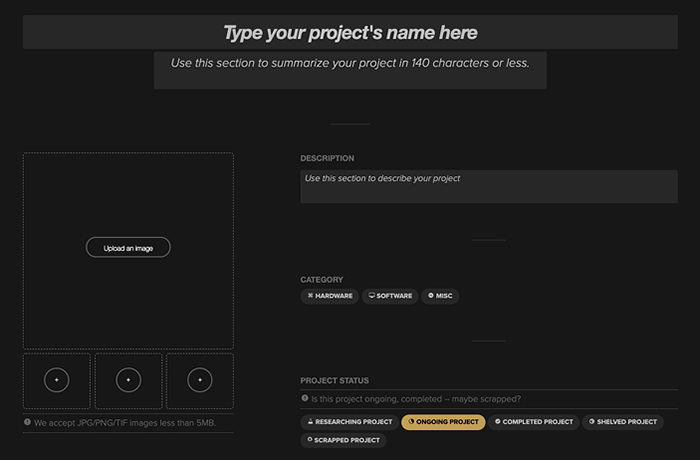Choose the Scrapped Project status
The height and width of the screenshot is (460, 700).
pos(343,440)
